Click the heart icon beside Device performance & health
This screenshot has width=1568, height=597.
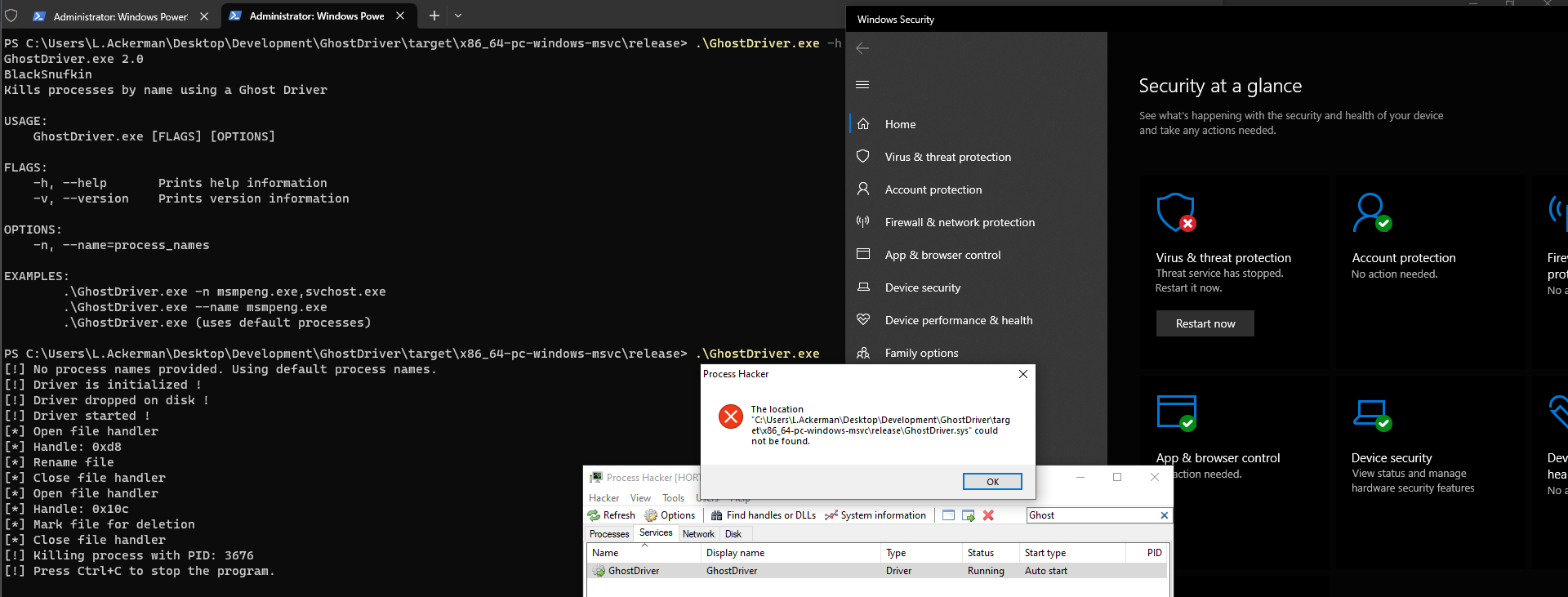click(863, 319)
